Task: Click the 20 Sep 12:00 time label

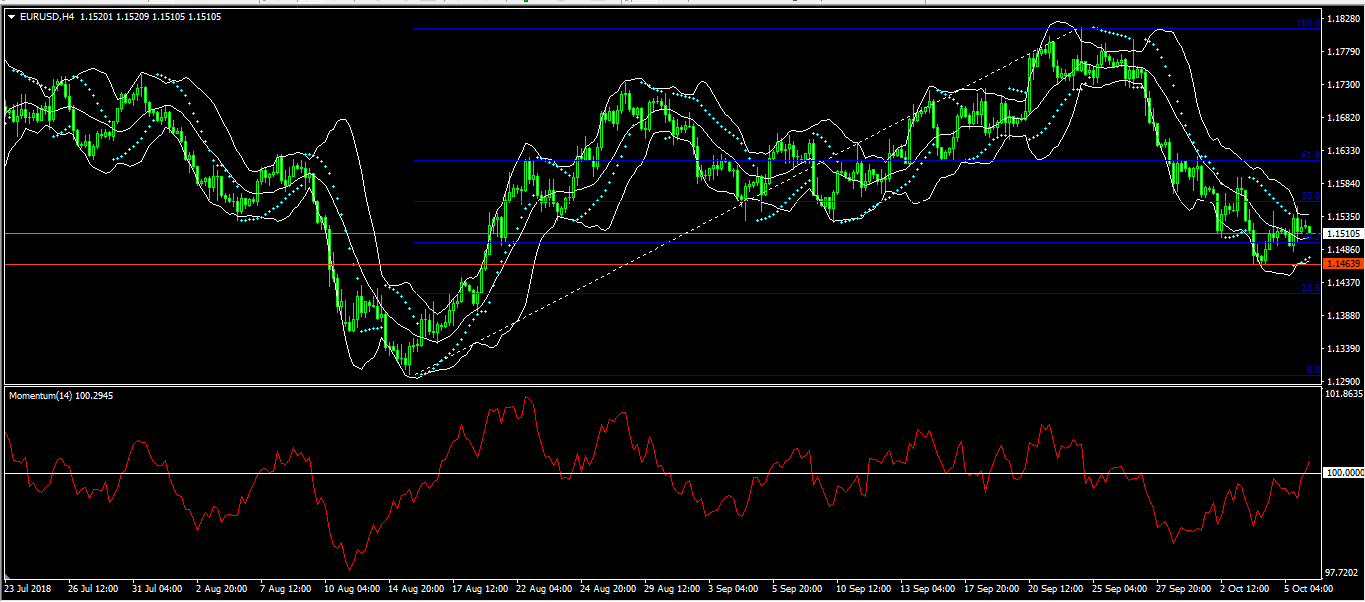Action: 1058,589
